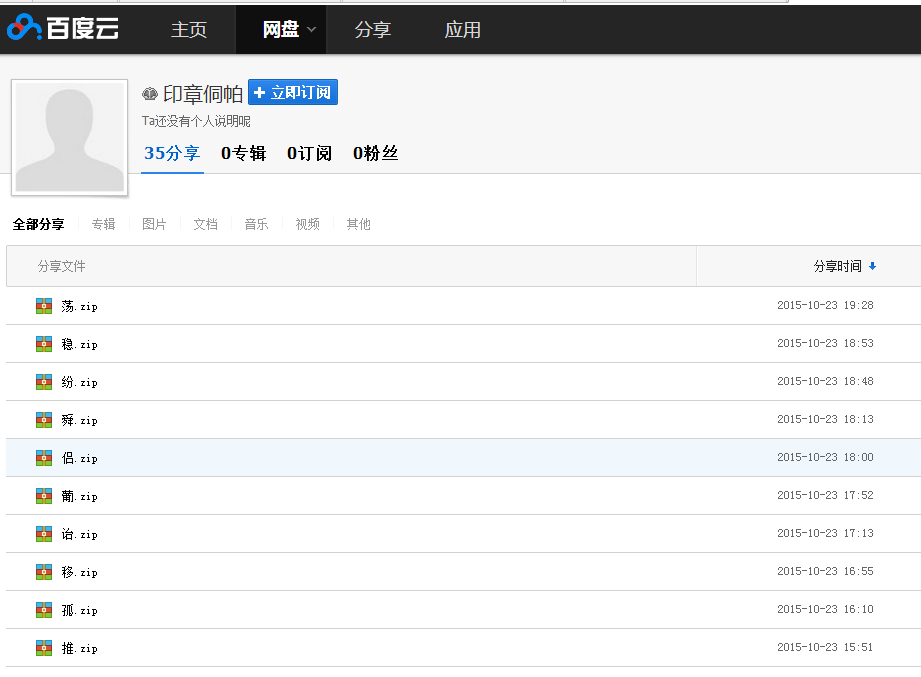
Task: Filter shares by 其他
Action: point(358,224)
